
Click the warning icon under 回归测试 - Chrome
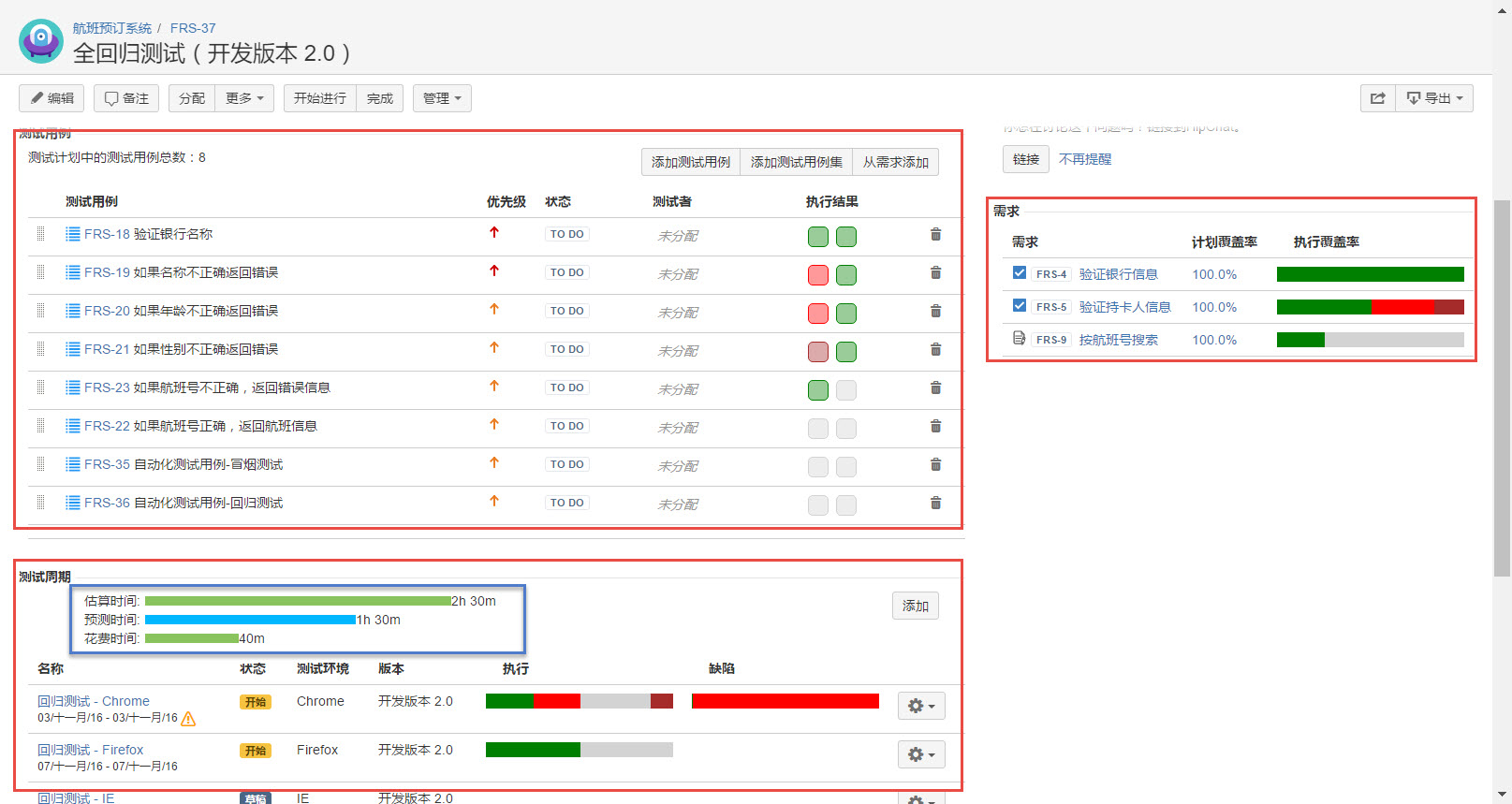[188, 719]
